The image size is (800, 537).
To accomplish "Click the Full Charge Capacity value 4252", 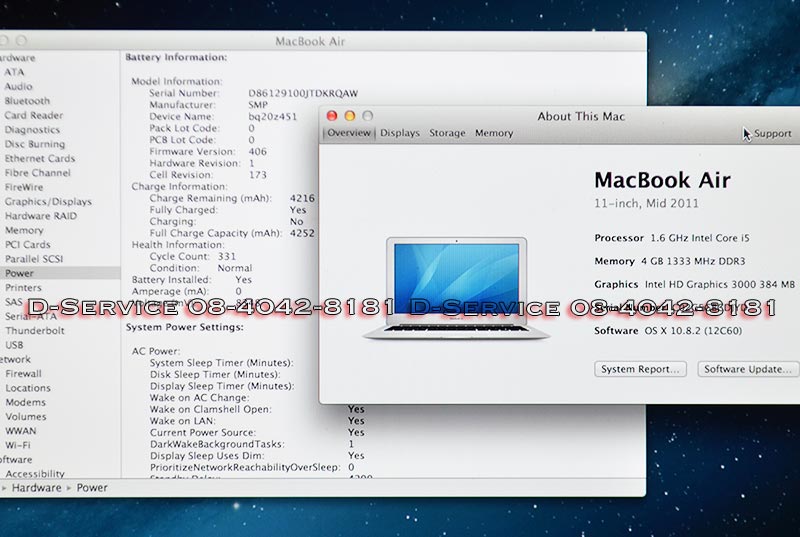I will (302, 234).
